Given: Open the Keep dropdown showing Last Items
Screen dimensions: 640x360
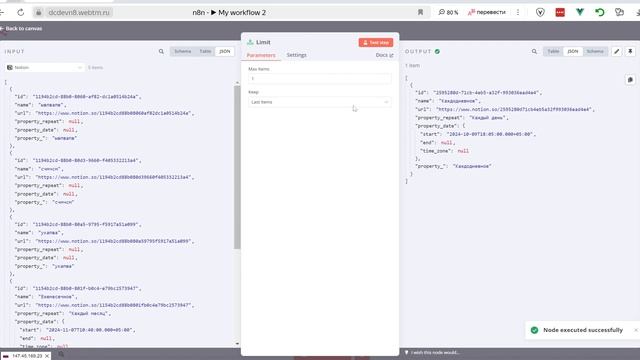Looking at the screenshot, I should tap(320, 102).
